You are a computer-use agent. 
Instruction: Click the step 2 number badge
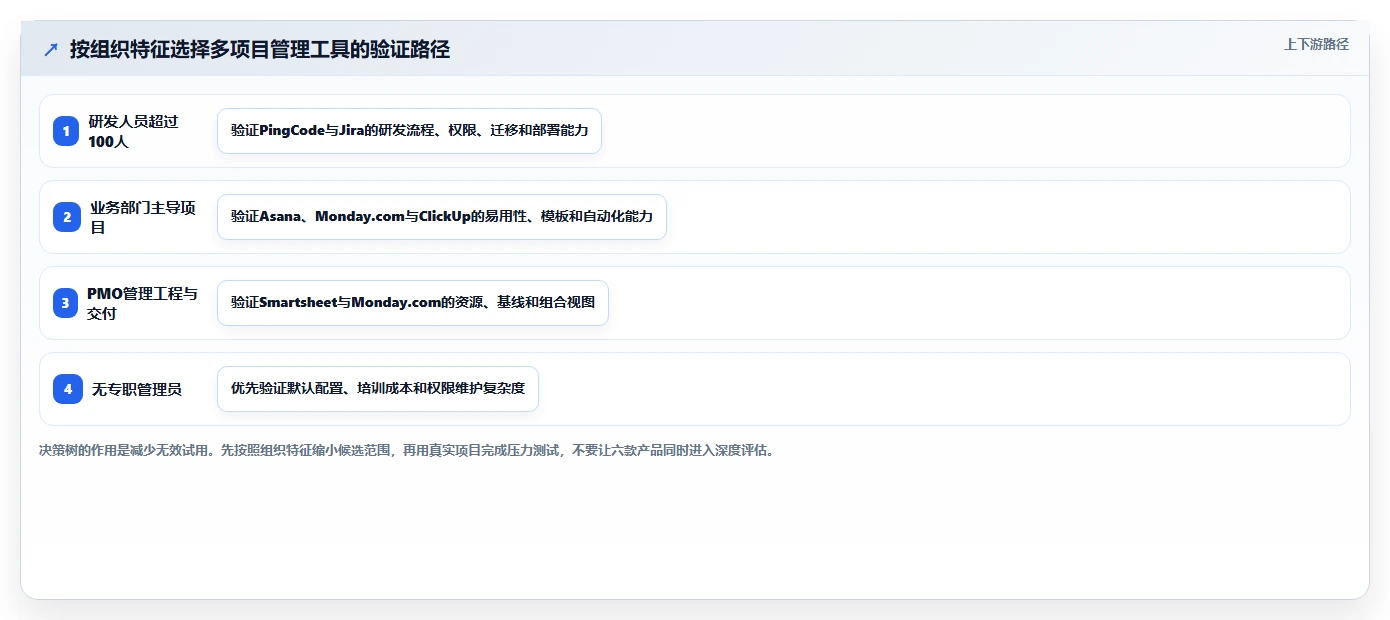coord(66,217)
